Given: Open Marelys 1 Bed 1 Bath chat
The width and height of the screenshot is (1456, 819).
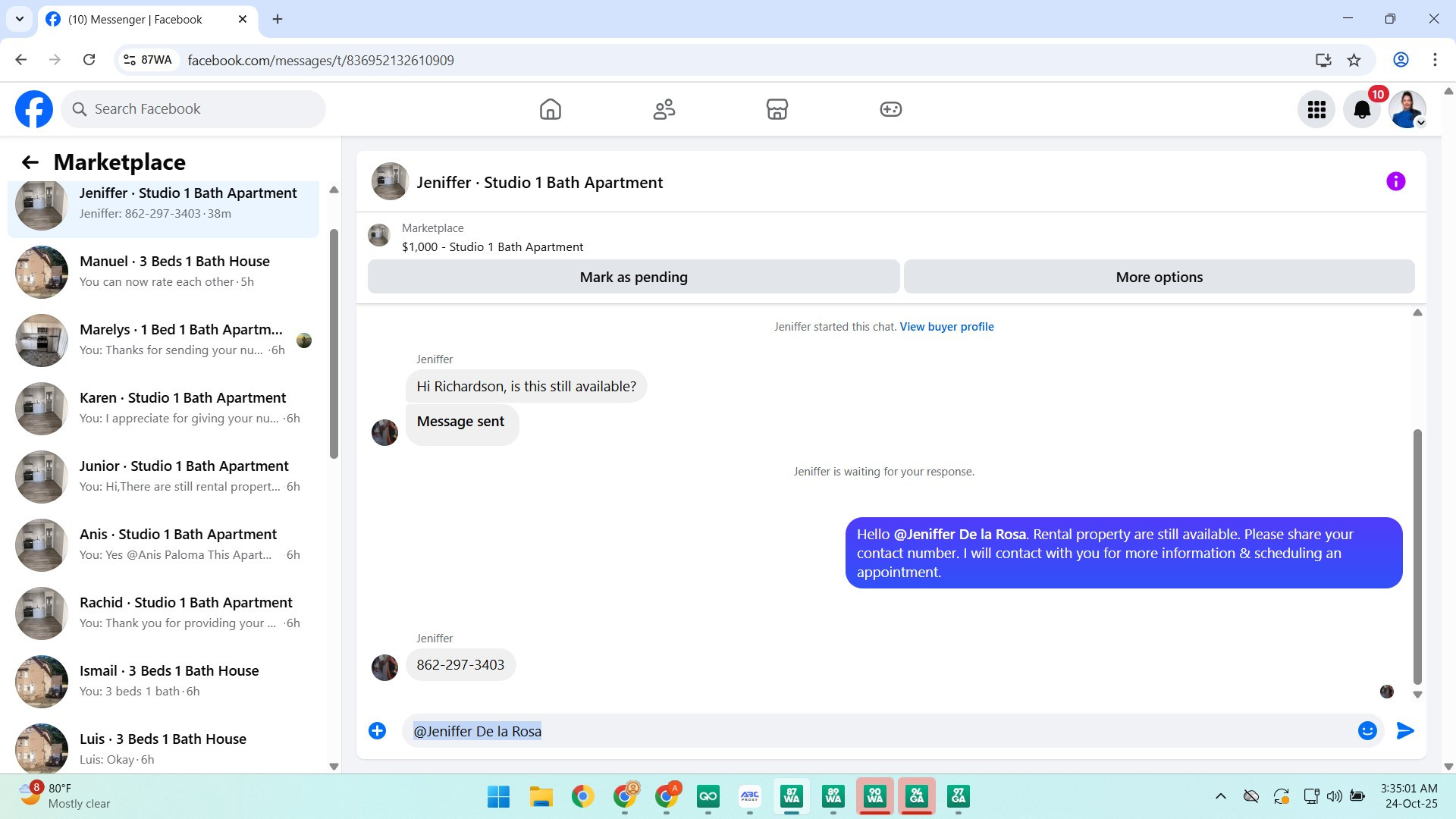Looking at the screenshot, I should point(163,340).
